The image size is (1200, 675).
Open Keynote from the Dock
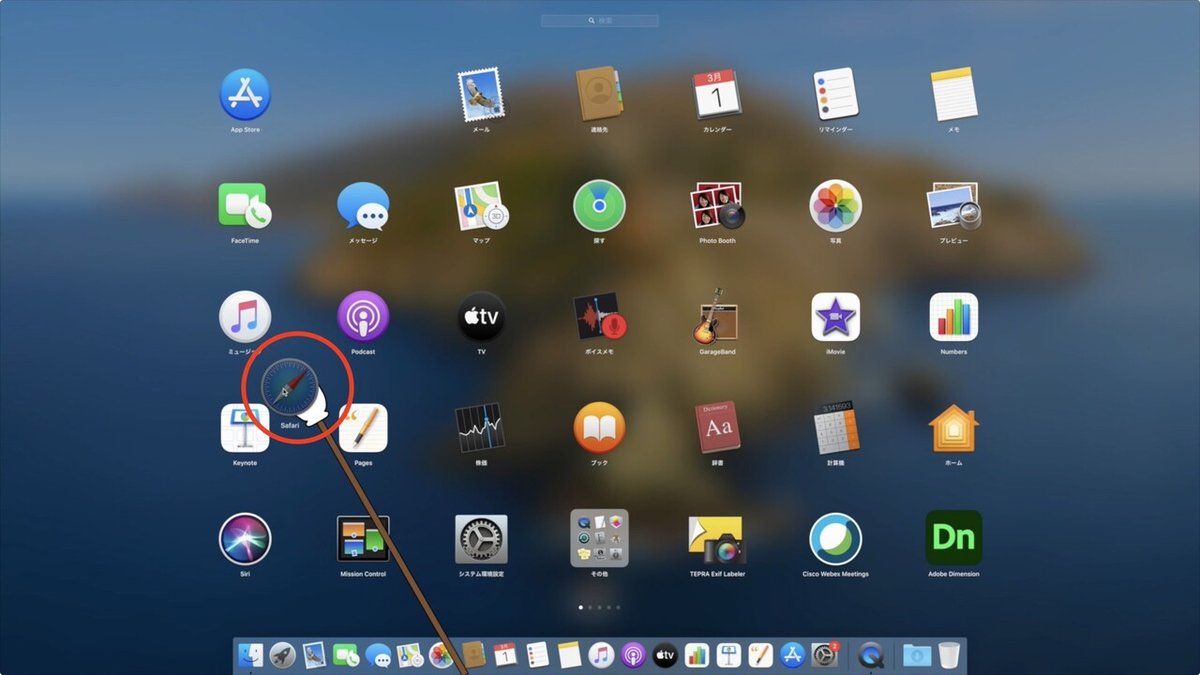click(x=728, y=655)
